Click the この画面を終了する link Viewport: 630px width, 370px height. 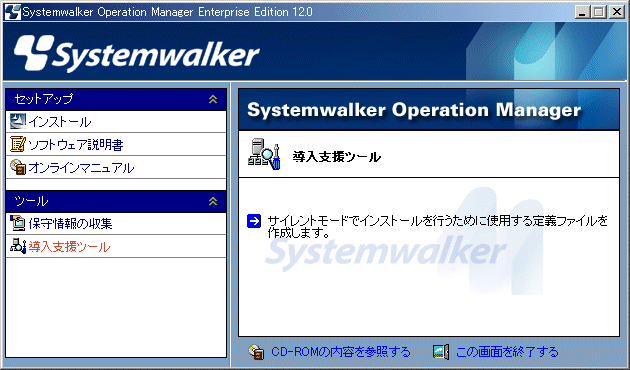[507, 352]
